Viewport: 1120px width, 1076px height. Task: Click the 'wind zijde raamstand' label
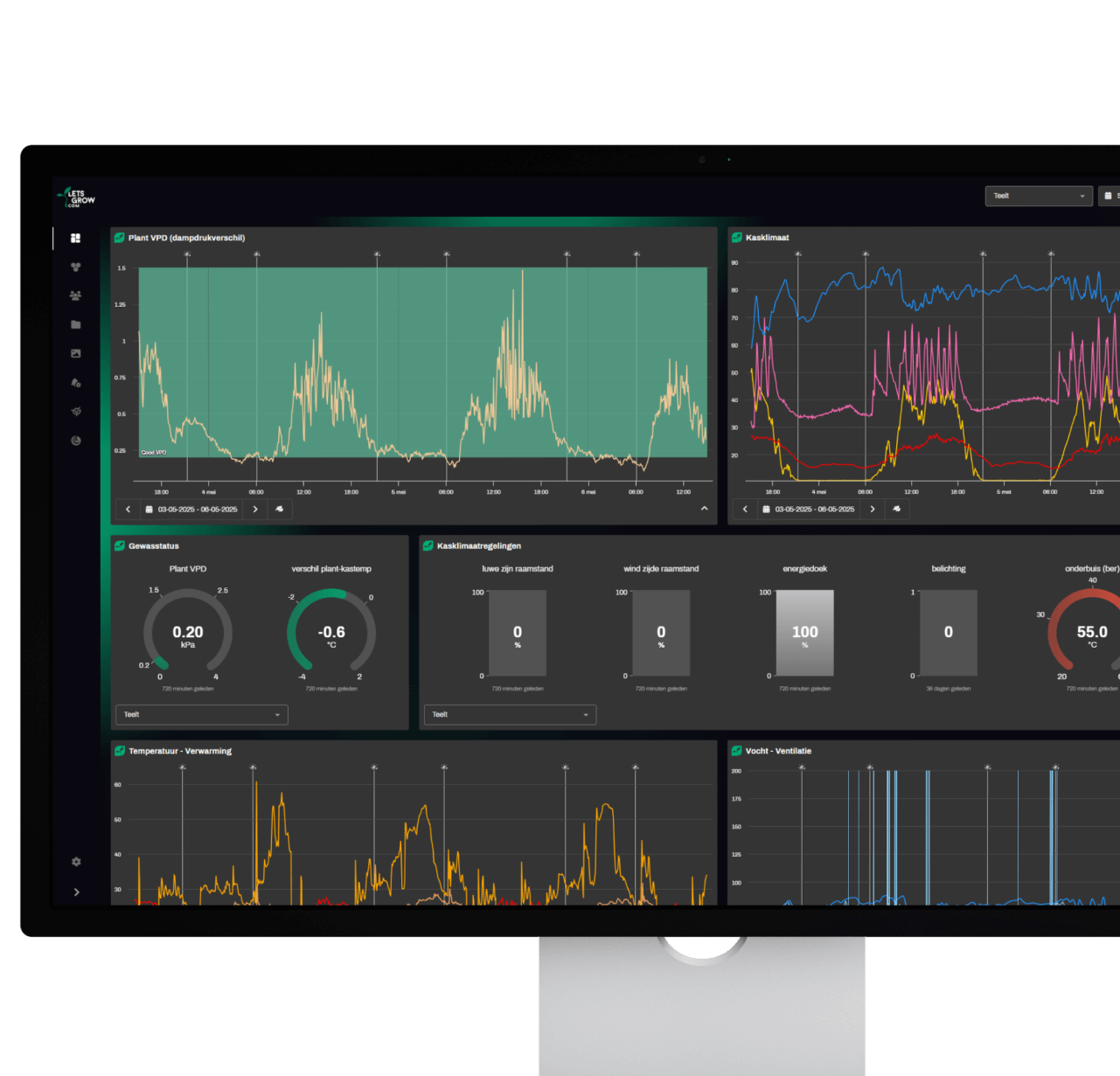[661, 569]
